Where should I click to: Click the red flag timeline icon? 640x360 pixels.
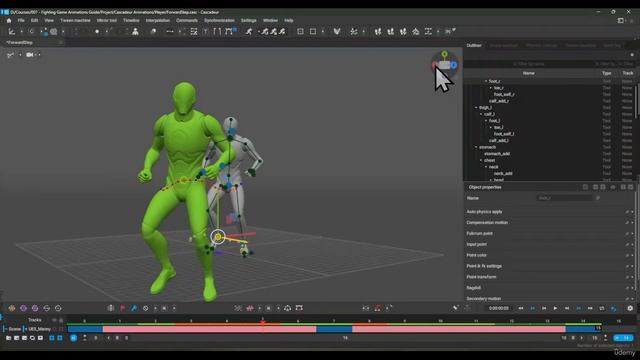[122, 308]
